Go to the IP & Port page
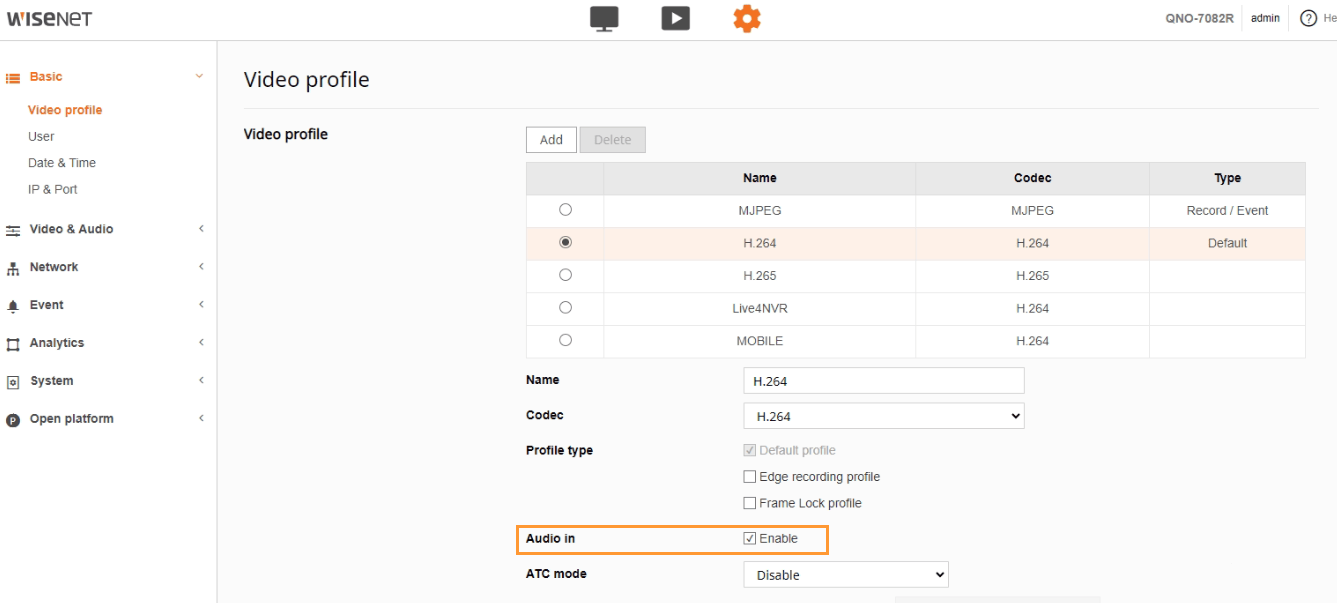The width and height of the screenshot is (1337, 603). tap(53, 189)
